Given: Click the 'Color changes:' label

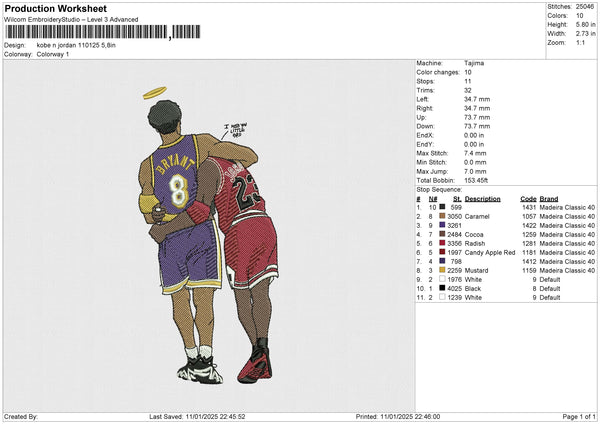Looking at the screenshot, I should pos(438,72).
